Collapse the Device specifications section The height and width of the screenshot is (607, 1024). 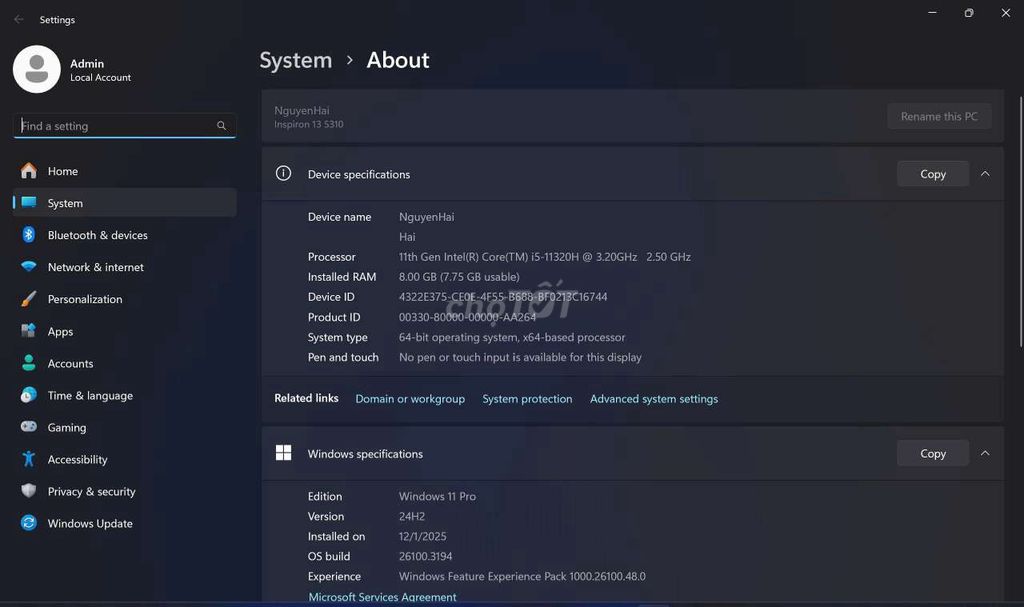pyautogui.click(x=985, y=174)
